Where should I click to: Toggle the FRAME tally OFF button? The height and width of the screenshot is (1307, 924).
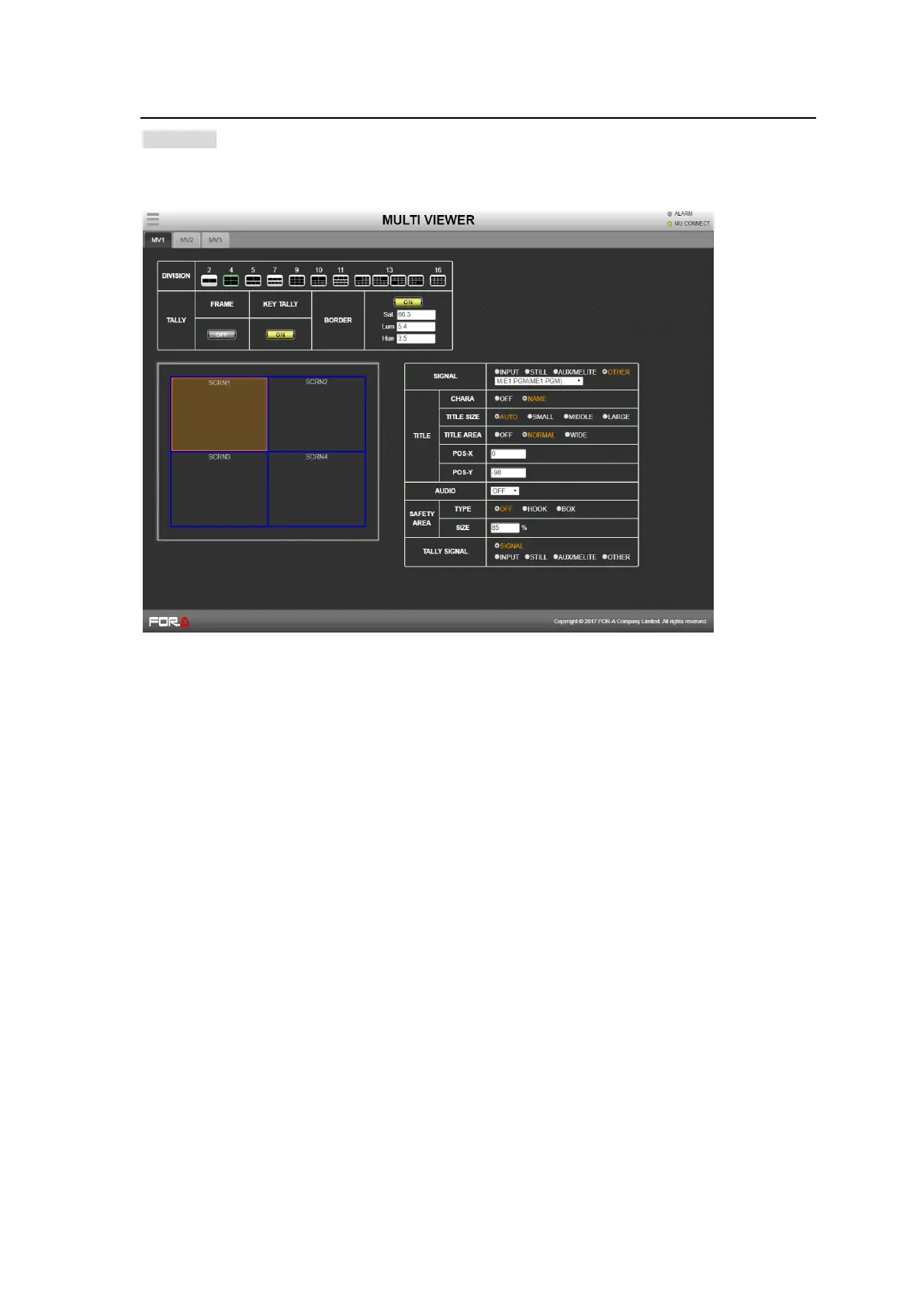click(x=222, y=335)
